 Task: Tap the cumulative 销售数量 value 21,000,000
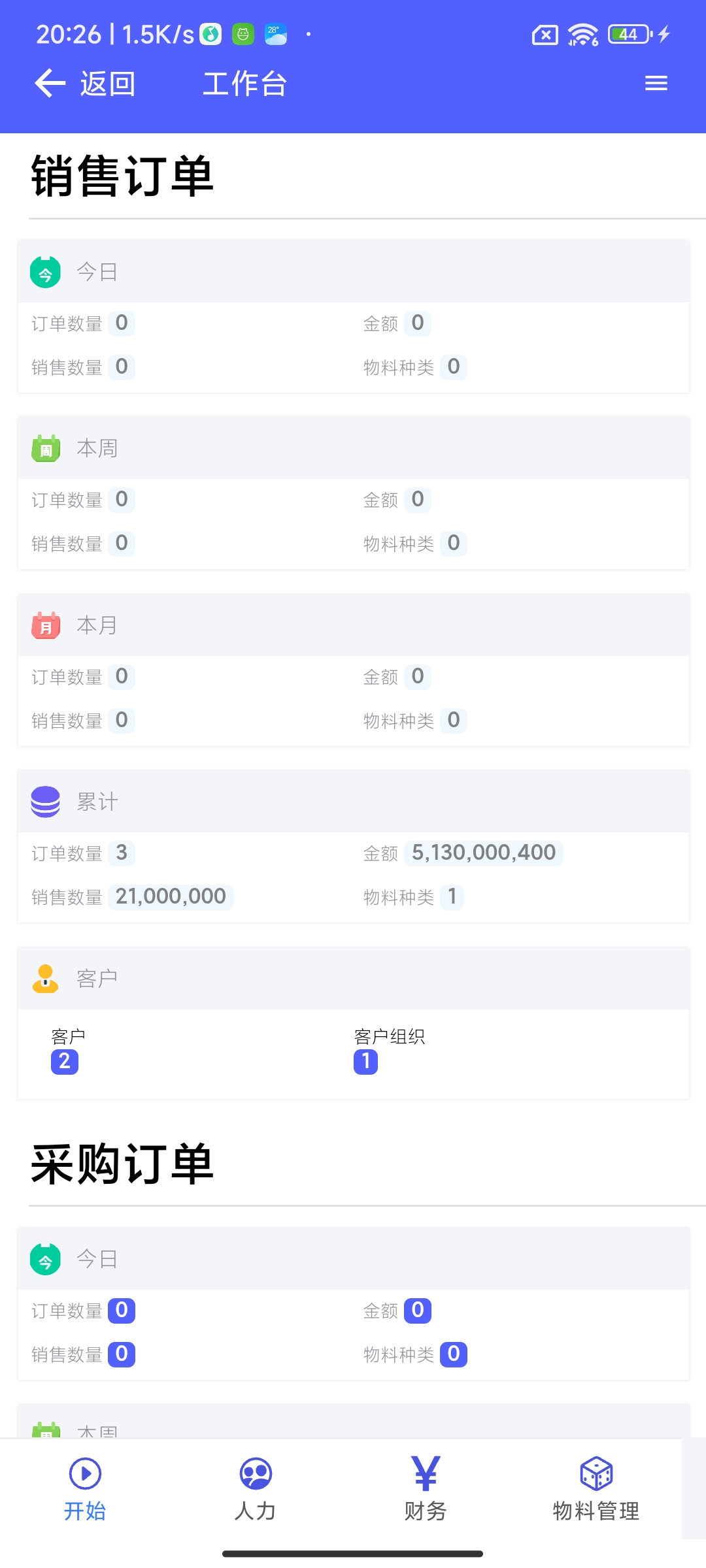[171, 896]
